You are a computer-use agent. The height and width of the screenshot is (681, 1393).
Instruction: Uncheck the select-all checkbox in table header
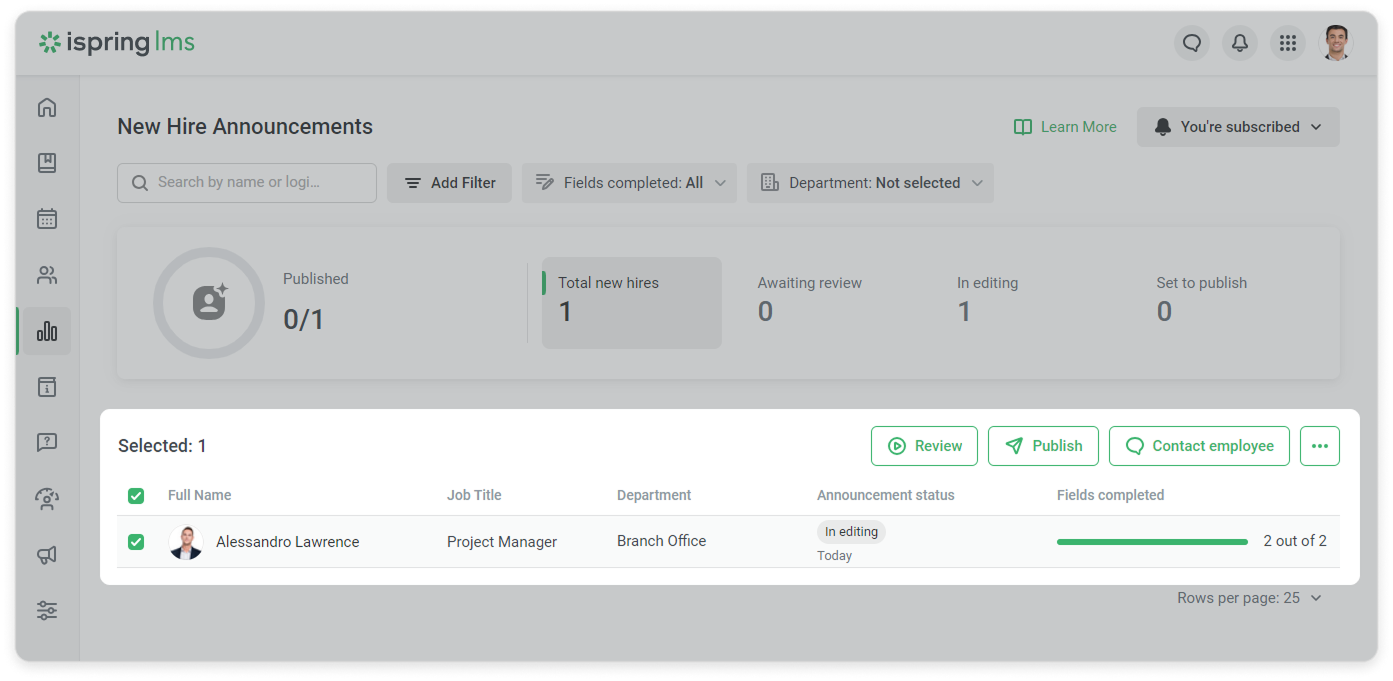(136, 496)
